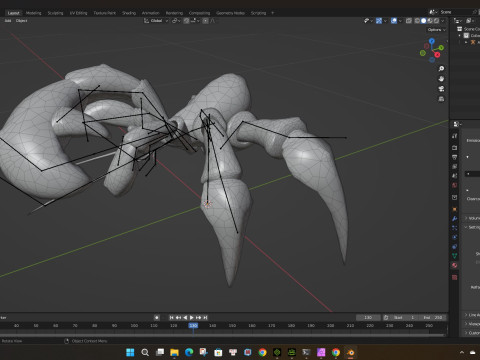Open the Collection properties tab
The height and width of the screenshot is (360, 480).
click(454, 197)
